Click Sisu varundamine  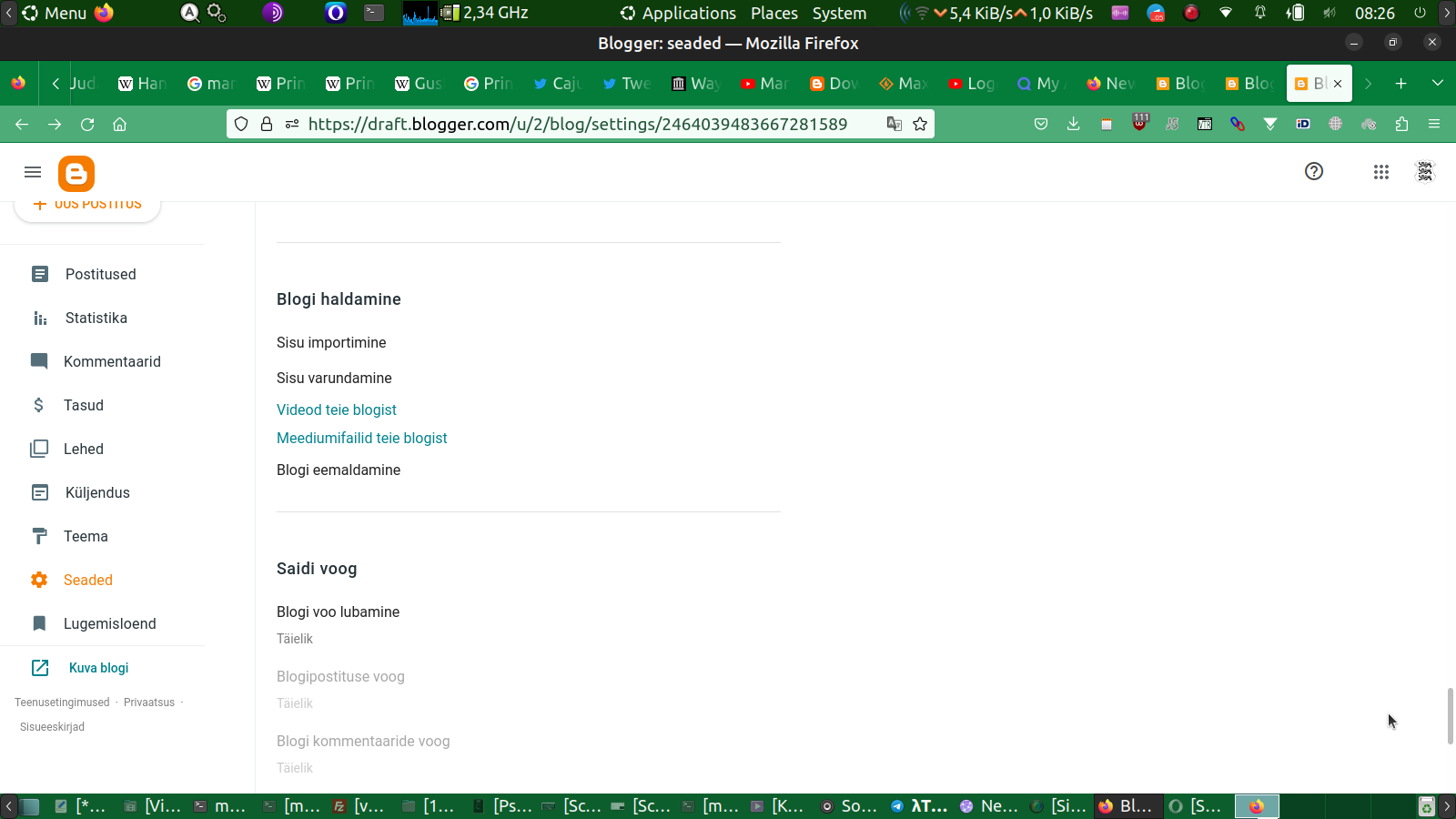tap(334, 378)
